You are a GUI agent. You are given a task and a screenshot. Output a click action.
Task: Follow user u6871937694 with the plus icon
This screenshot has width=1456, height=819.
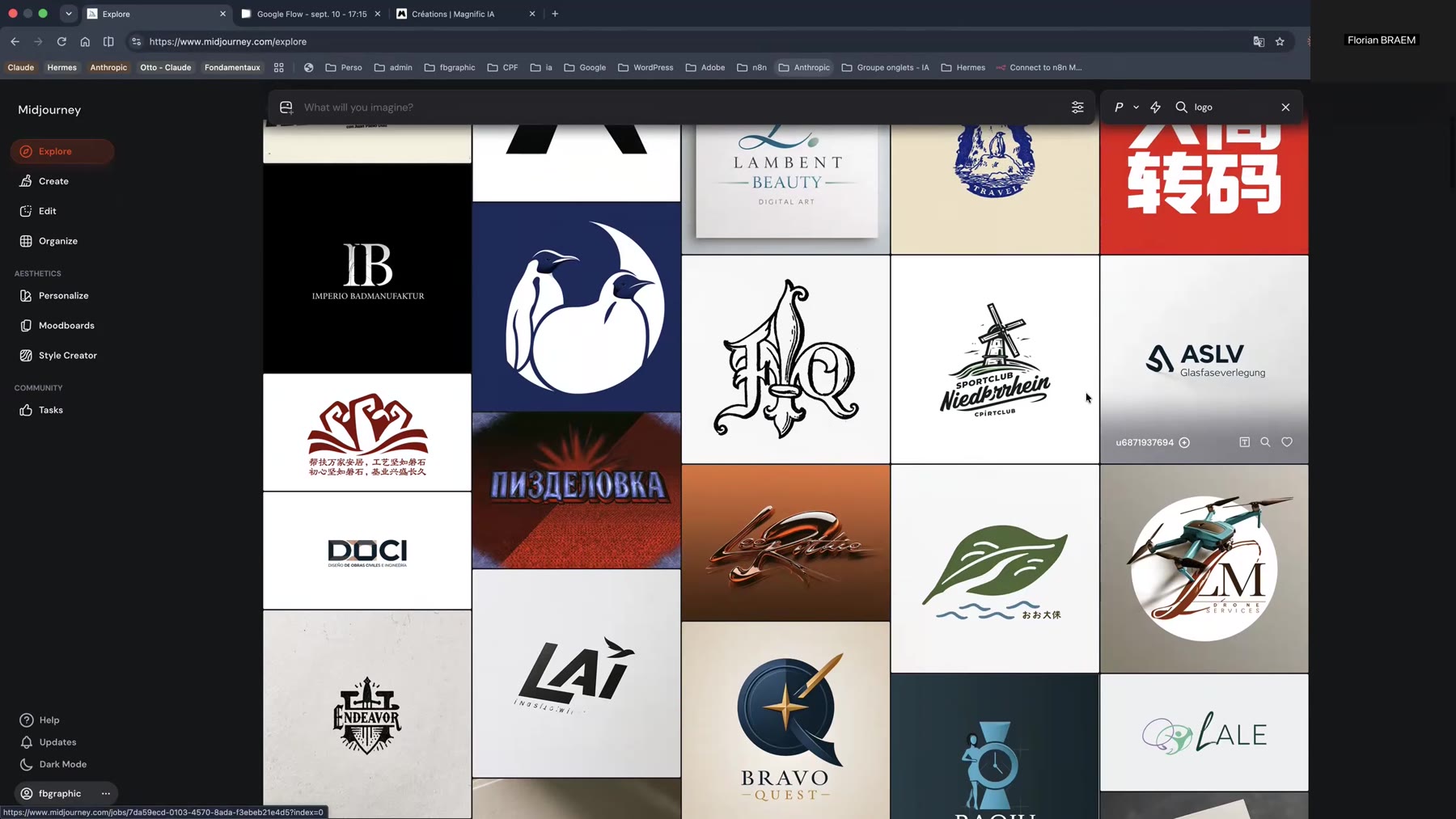click(x=1184, y=443)
